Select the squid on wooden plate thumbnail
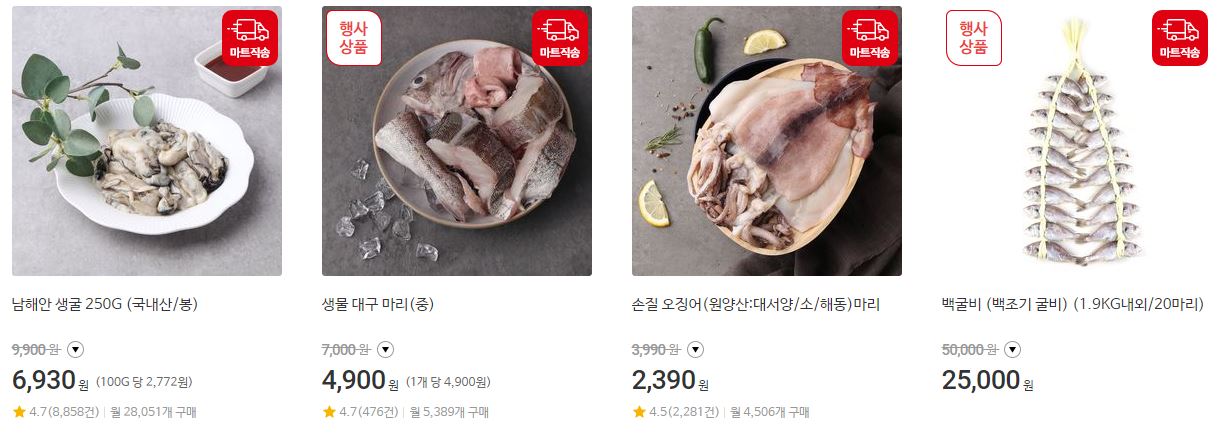The height and width of the screenshot is (435, 1224). coord(767,141)
